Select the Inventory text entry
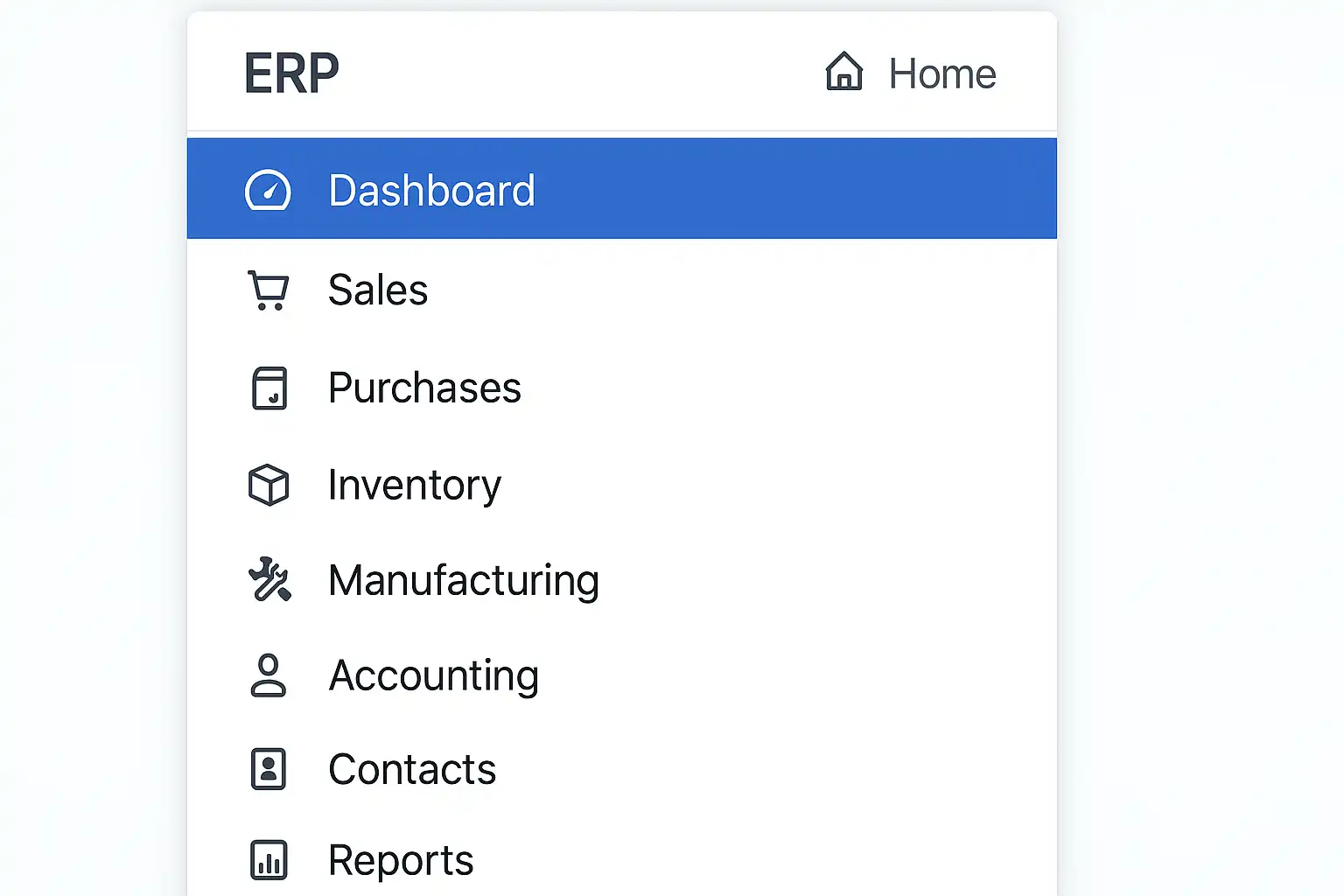1344x896 pixels. click(x=415, y=486)
